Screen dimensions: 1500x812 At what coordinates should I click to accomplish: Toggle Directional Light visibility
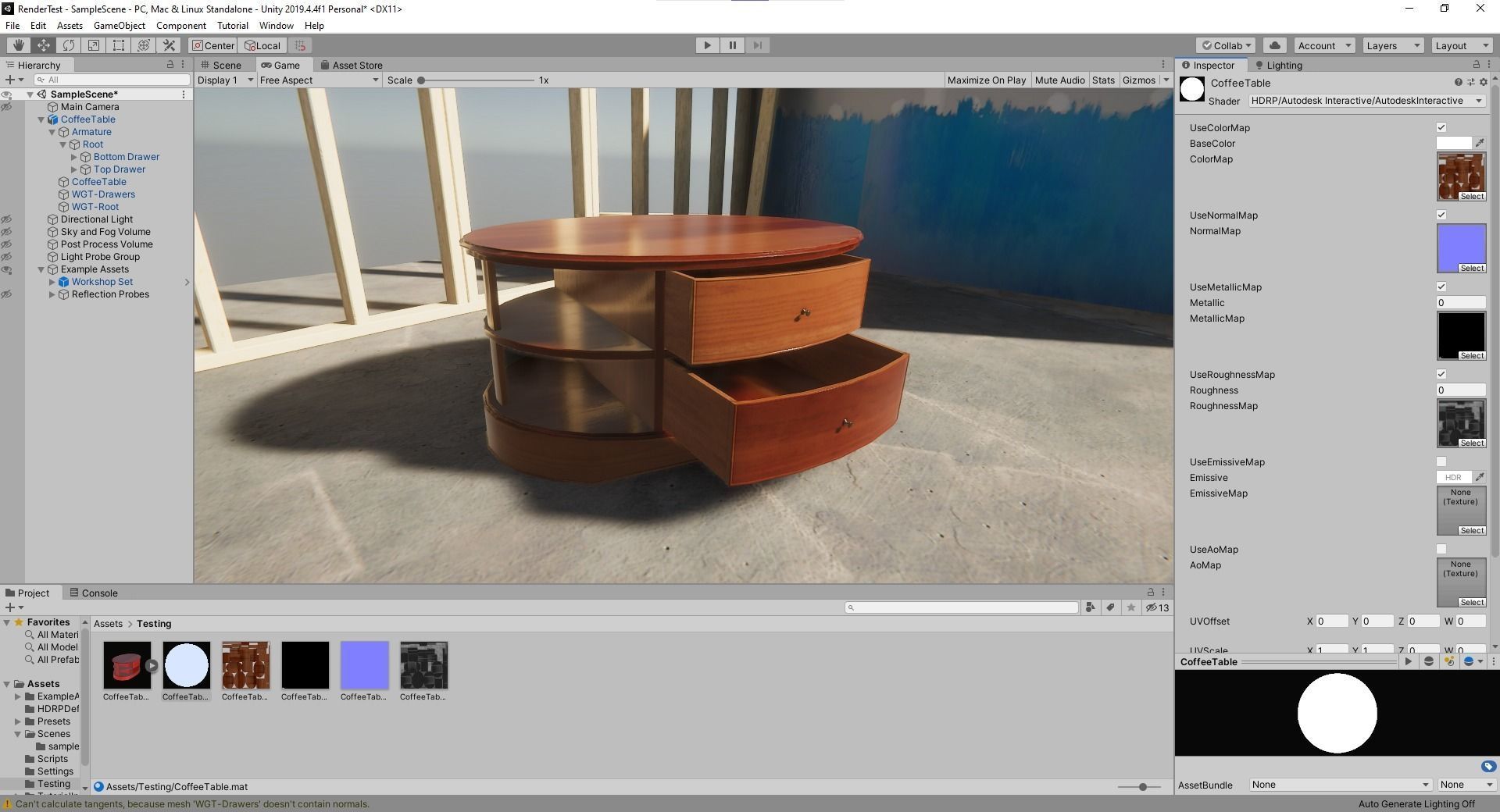click(x=6, y=219)
